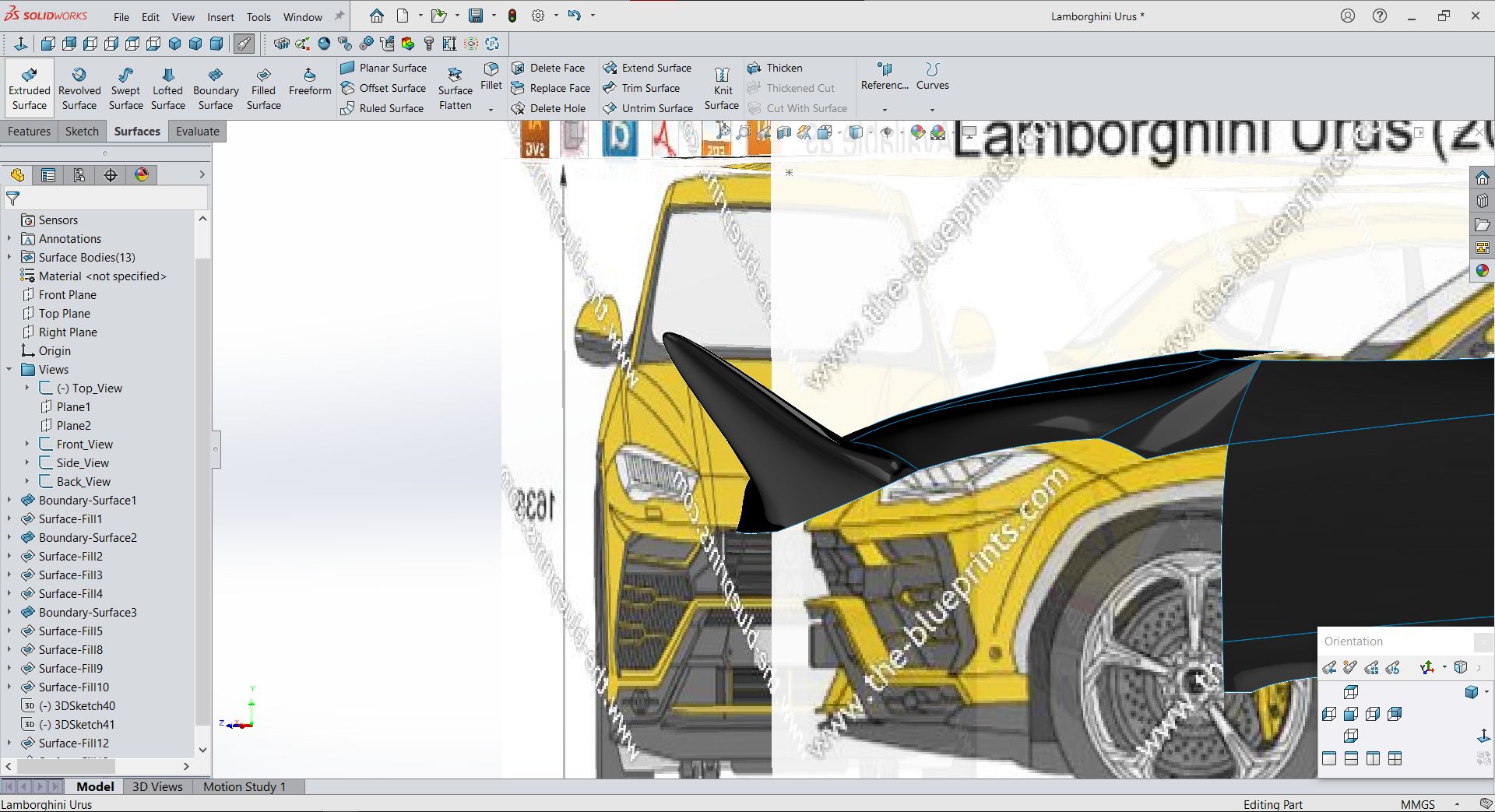
Task: Switch to the Motion Study 1 tab
Action: tap(244, 786)
